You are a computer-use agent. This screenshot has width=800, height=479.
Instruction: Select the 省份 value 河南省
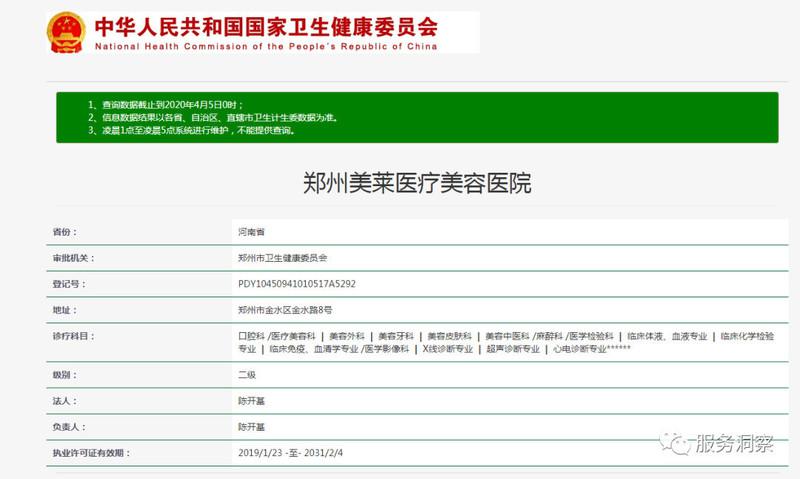coord(251,232)
